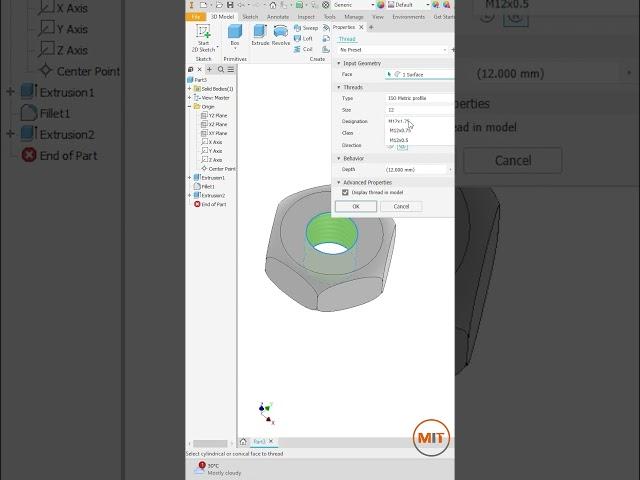Select the Sweep tool
640x480 pixels.
click(x=306, y=28)
